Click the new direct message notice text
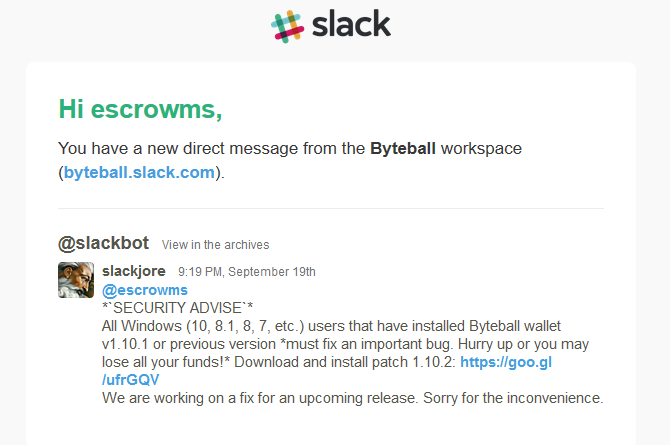This screenshot has width=670, height=445. [x=290, y=160]
